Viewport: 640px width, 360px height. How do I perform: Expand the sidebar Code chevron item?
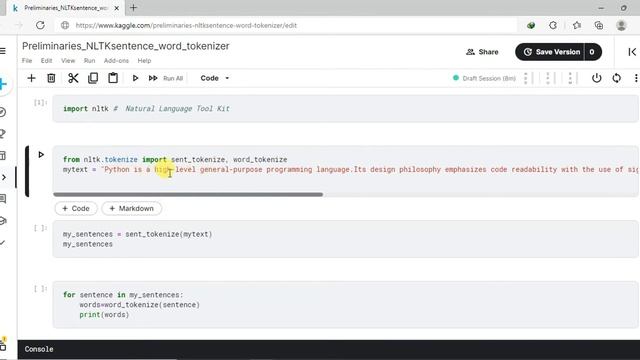(x=4, y=177)
